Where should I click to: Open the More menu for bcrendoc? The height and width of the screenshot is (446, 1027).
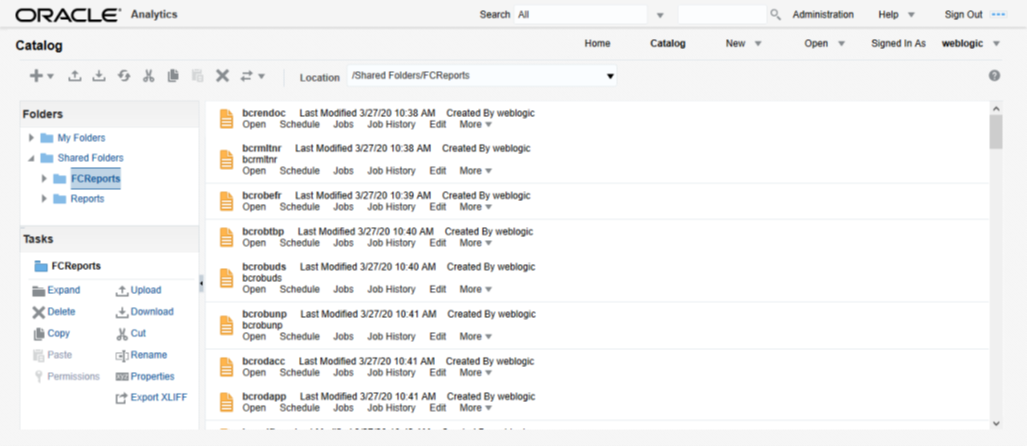pyautogui.click(x=475, y=124)
